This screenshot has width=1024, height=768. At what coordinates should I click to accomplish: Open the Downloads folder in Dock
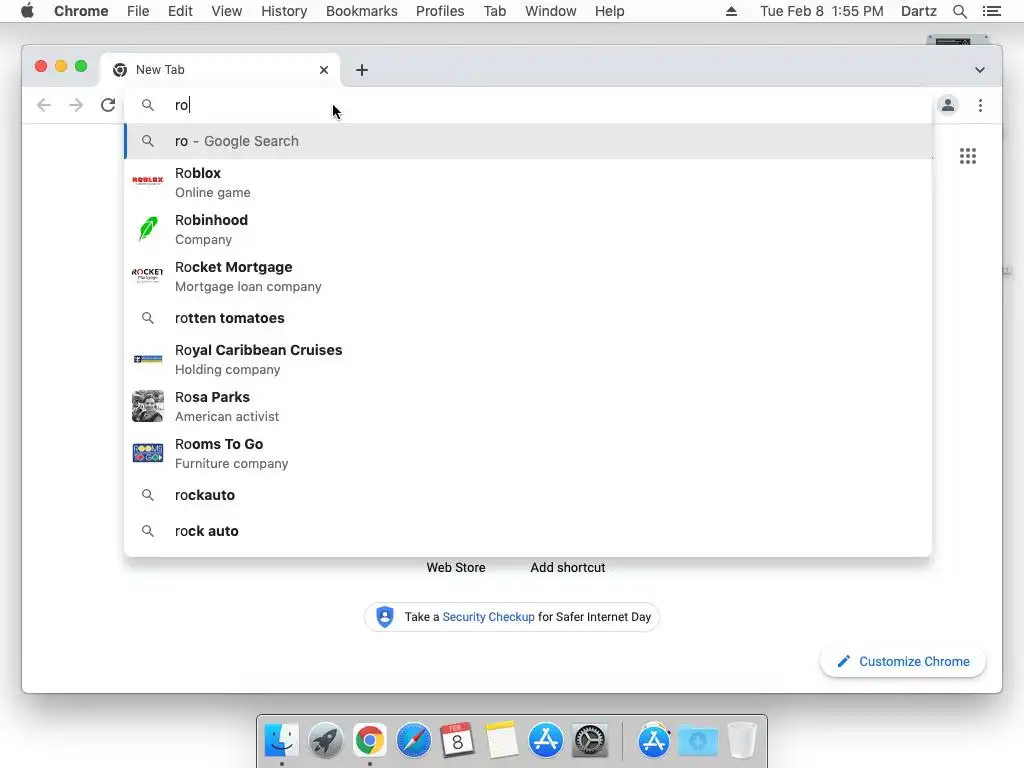click(697, 741)
